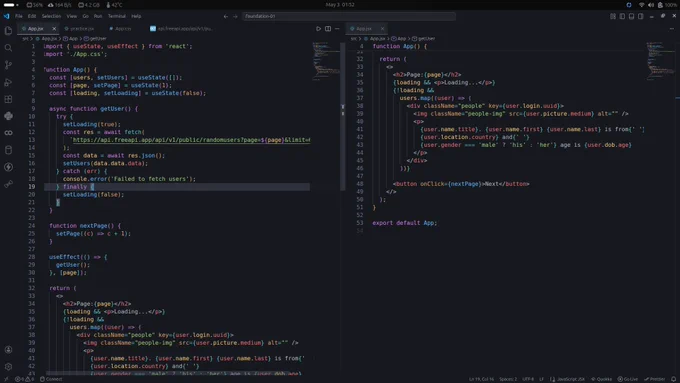Viewport: 680px width, 383px height.
Task: Click the Go Live status bar button
Action: pos(628,379)
